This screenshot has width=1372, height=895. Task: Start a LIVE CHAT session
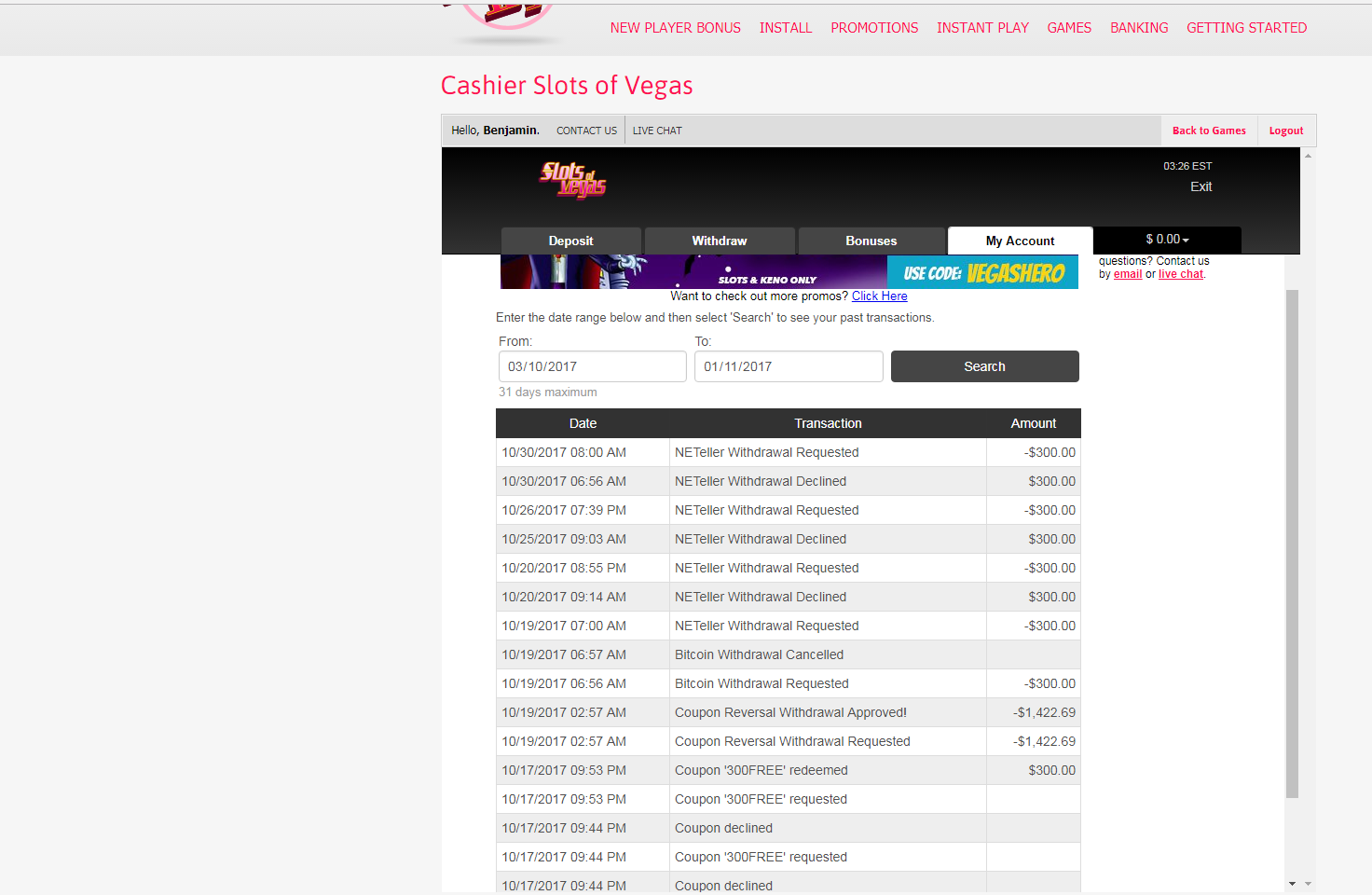click(x=657, y=131)
